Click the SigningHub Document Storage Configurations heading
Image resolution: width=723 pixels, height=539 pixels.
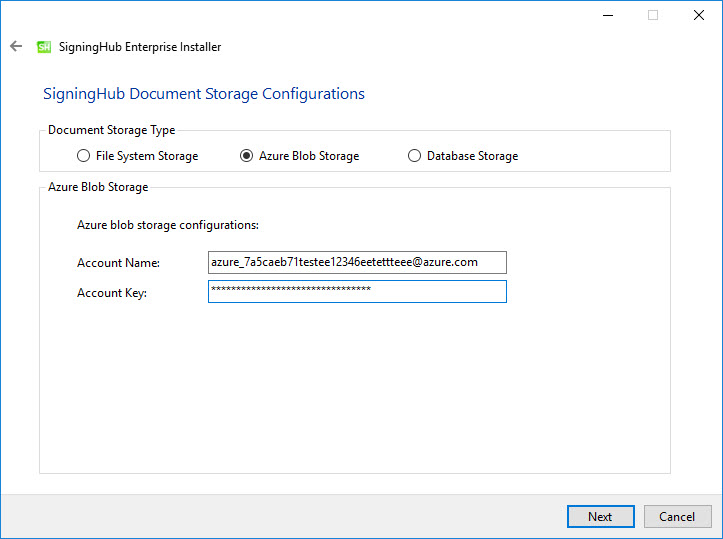click(204, 94)
